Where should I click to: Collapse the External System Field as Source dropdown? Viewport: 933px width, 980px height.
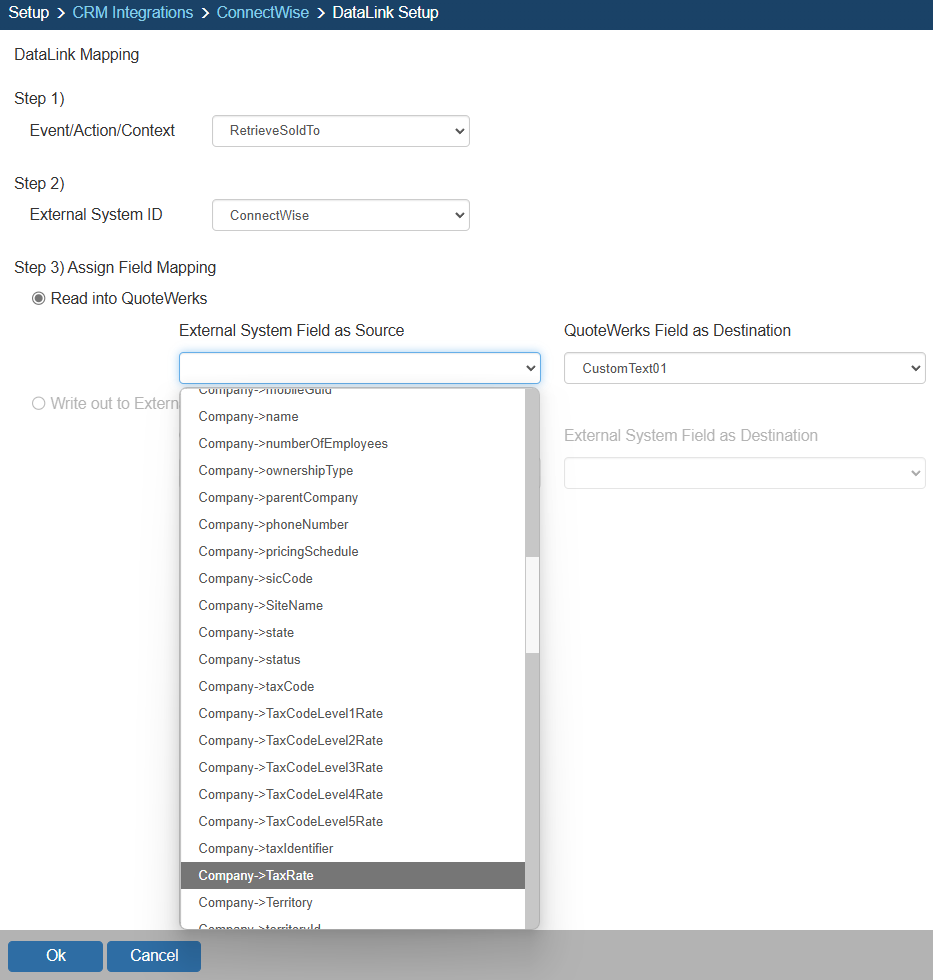(x=359, y=368)
